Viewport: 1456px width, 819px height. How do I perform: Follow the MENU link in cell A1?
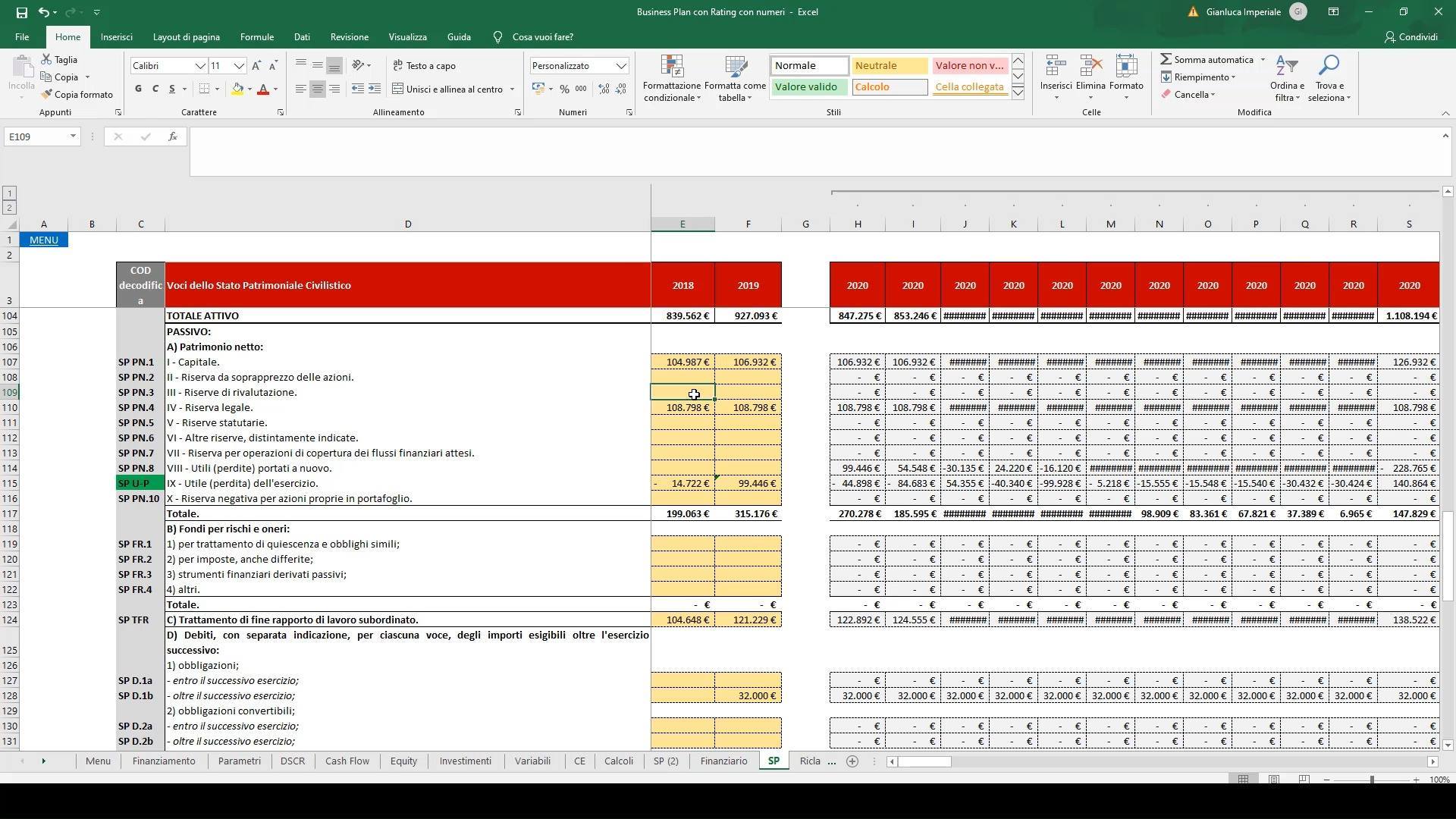[x=44, y=240]
